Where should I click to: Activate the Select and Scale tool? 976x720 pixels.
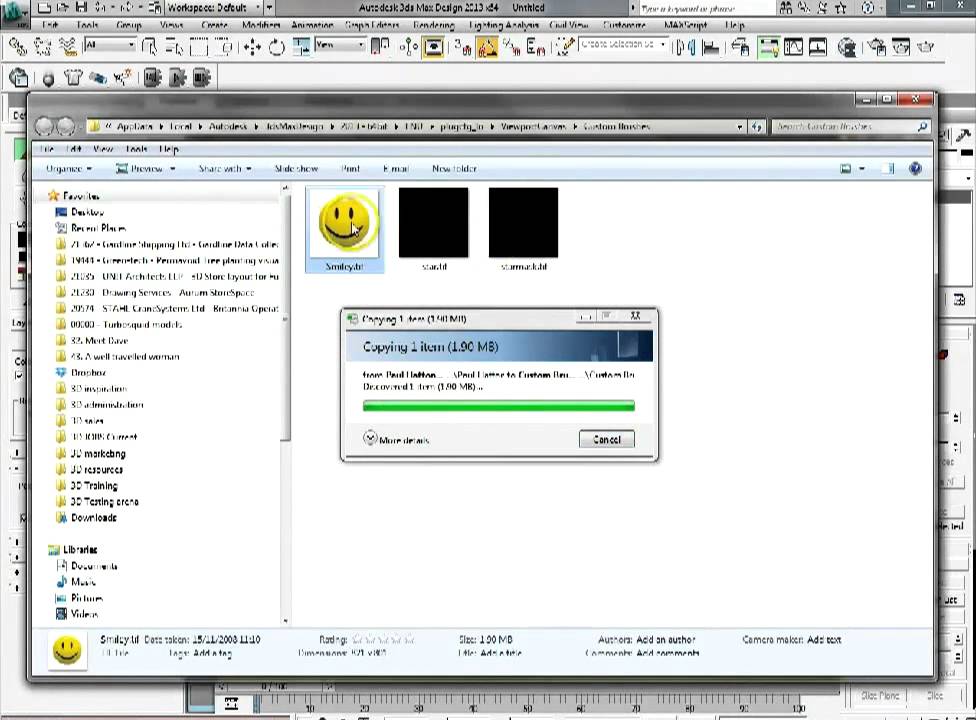301,47
